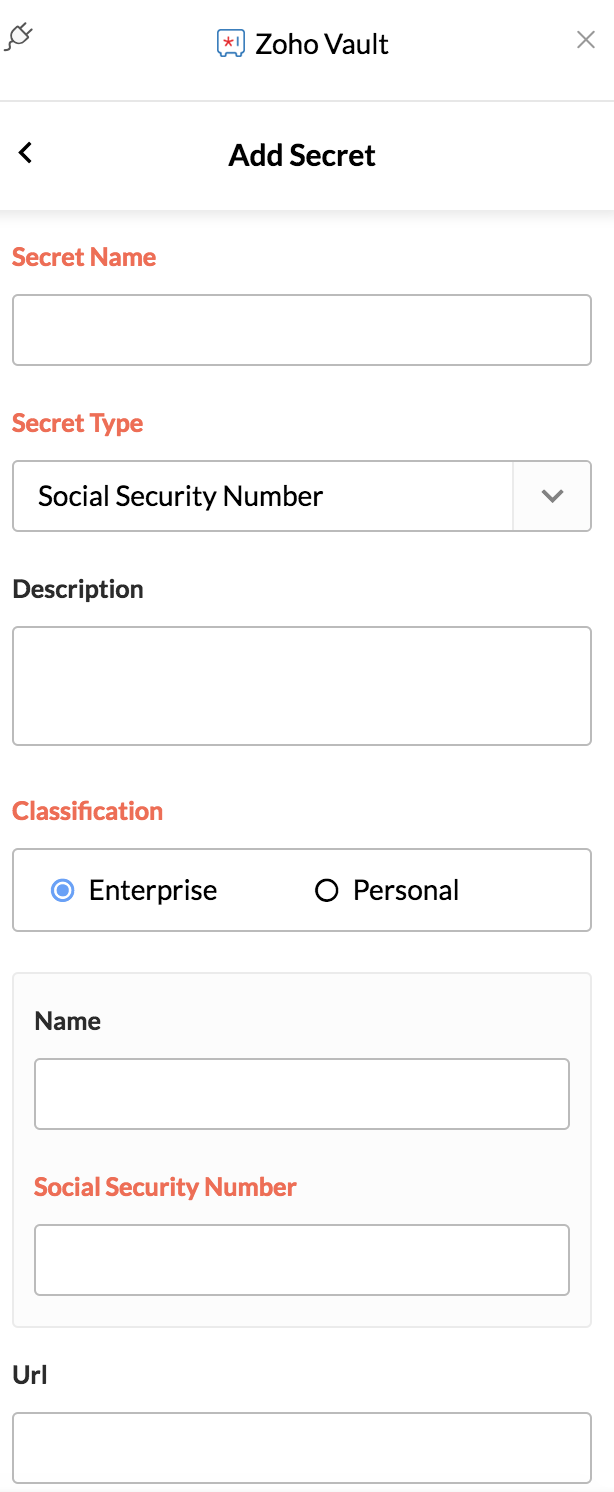Expand the Secret Type chevron arrow

pyautogui.click(x=552, y=496)
